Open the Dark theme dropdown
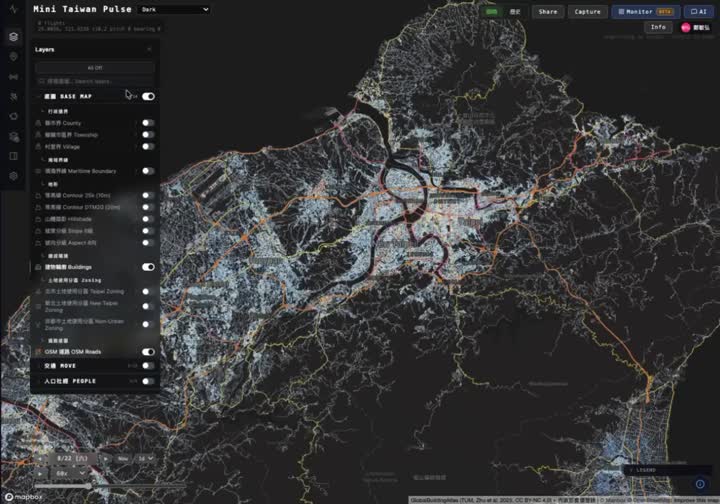The image size is (720, 504). 174,9
